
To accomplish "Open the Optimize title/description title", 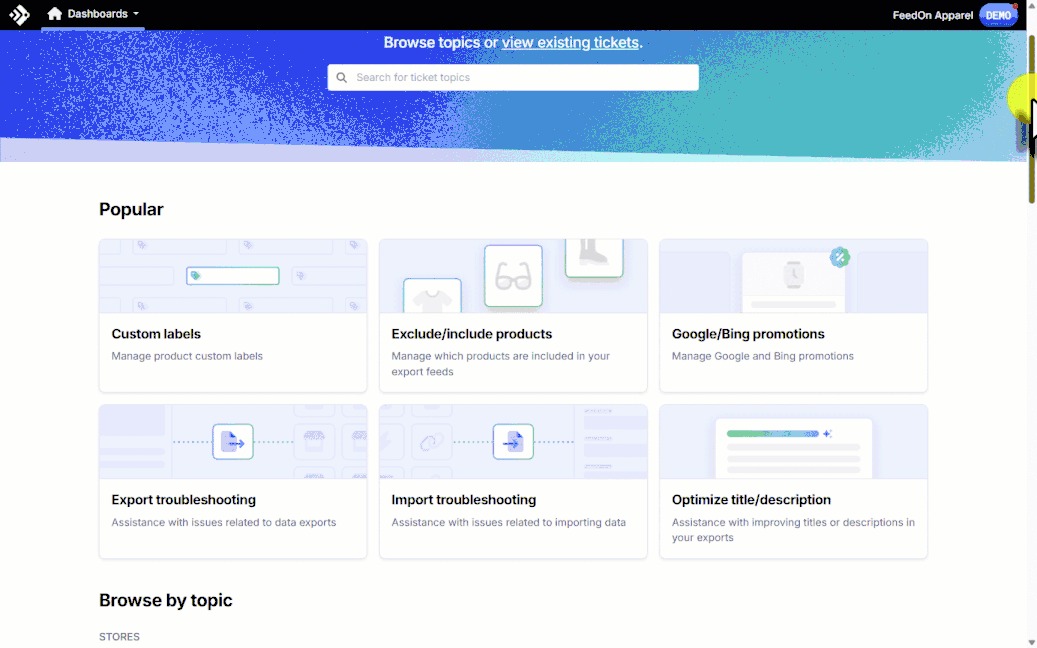I will pos(751,500).
